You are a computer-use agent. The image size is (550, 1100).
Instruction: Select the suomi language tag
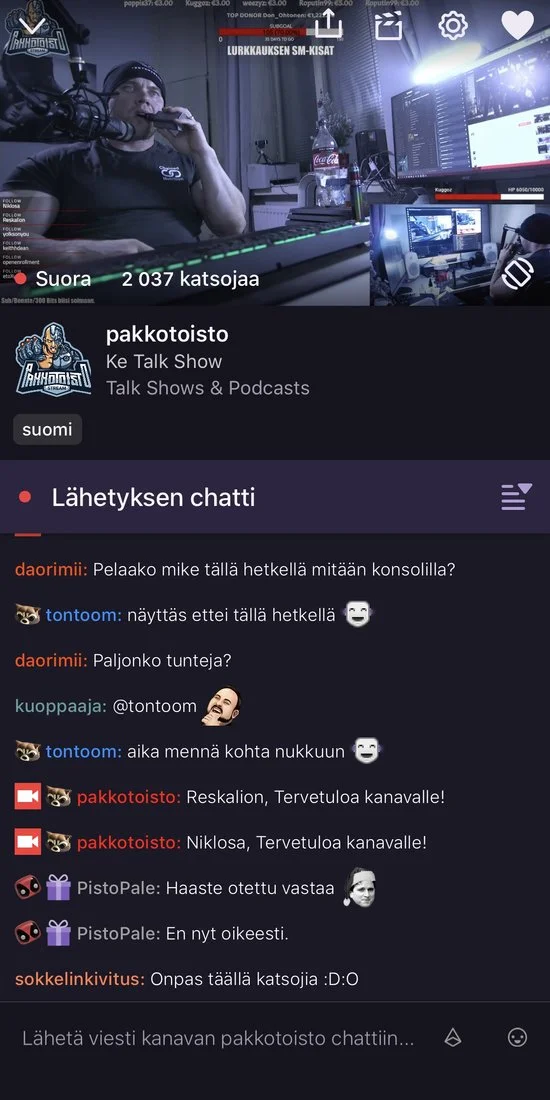[x=48, y=429]
